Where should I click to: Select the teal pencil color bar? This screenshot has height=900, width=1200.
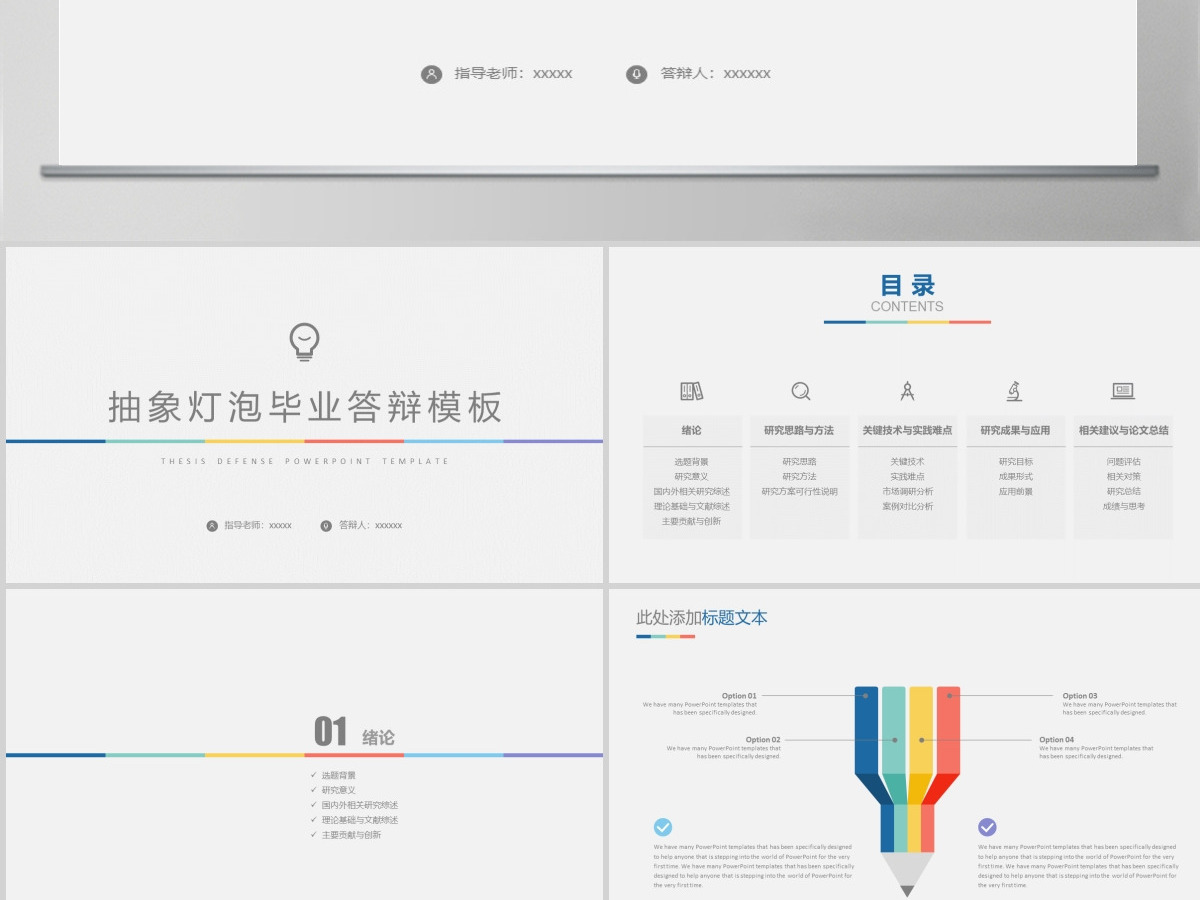click(894, 730)
